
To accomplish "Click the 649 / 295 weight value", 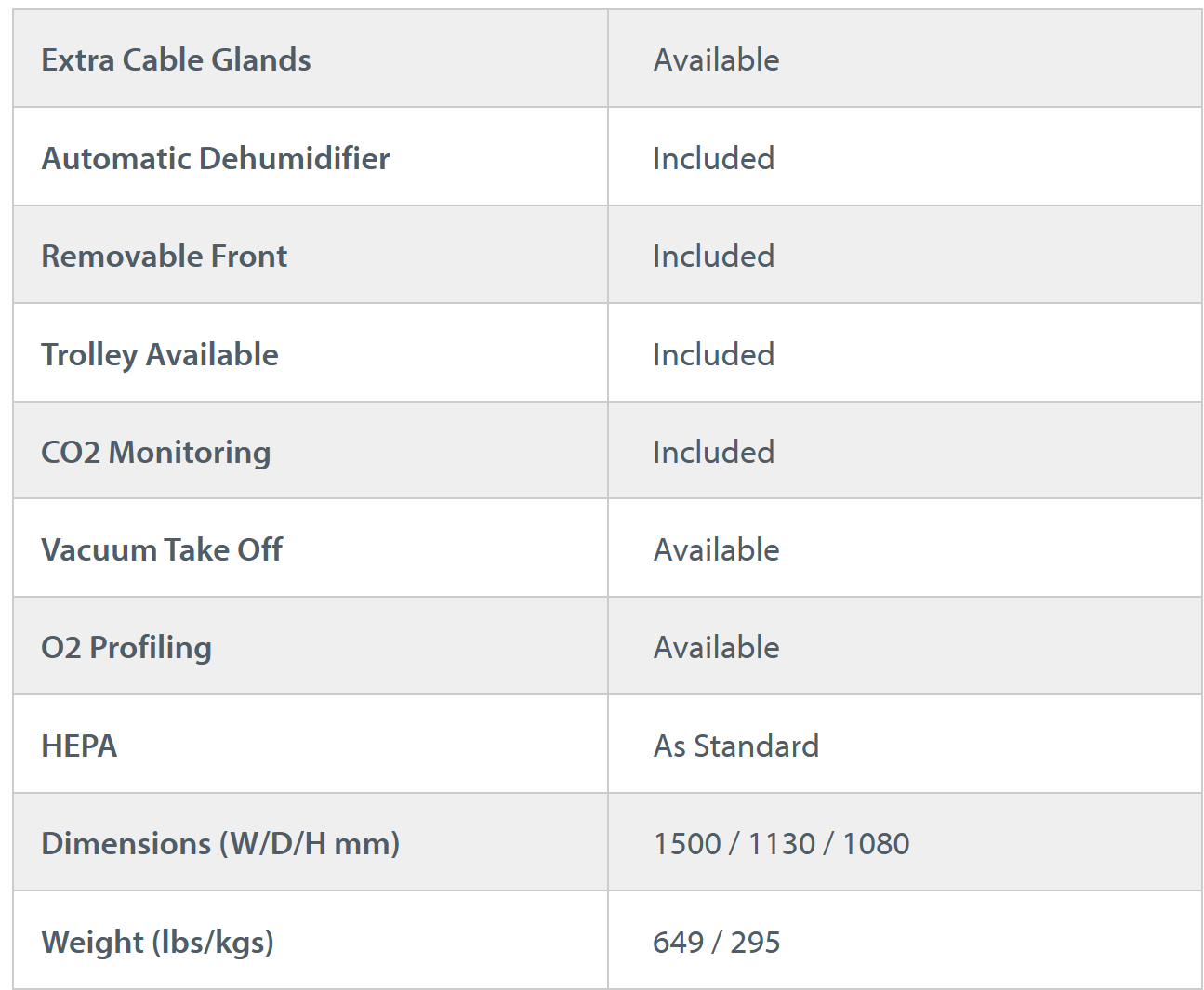I will pos(716,943).
